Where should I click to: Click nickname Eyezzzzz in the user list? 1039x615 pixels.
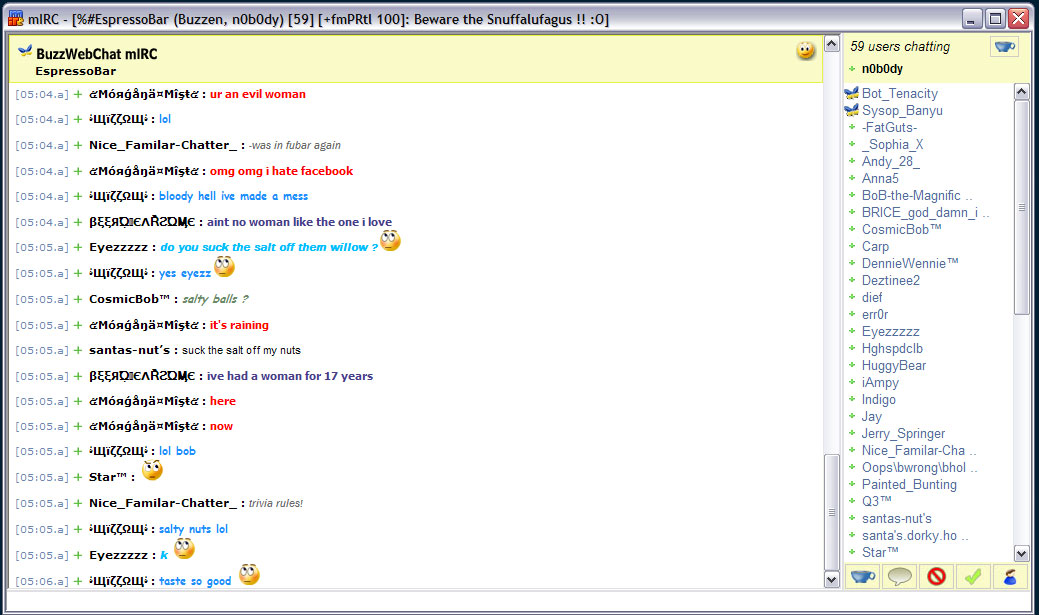coord(891,331)
